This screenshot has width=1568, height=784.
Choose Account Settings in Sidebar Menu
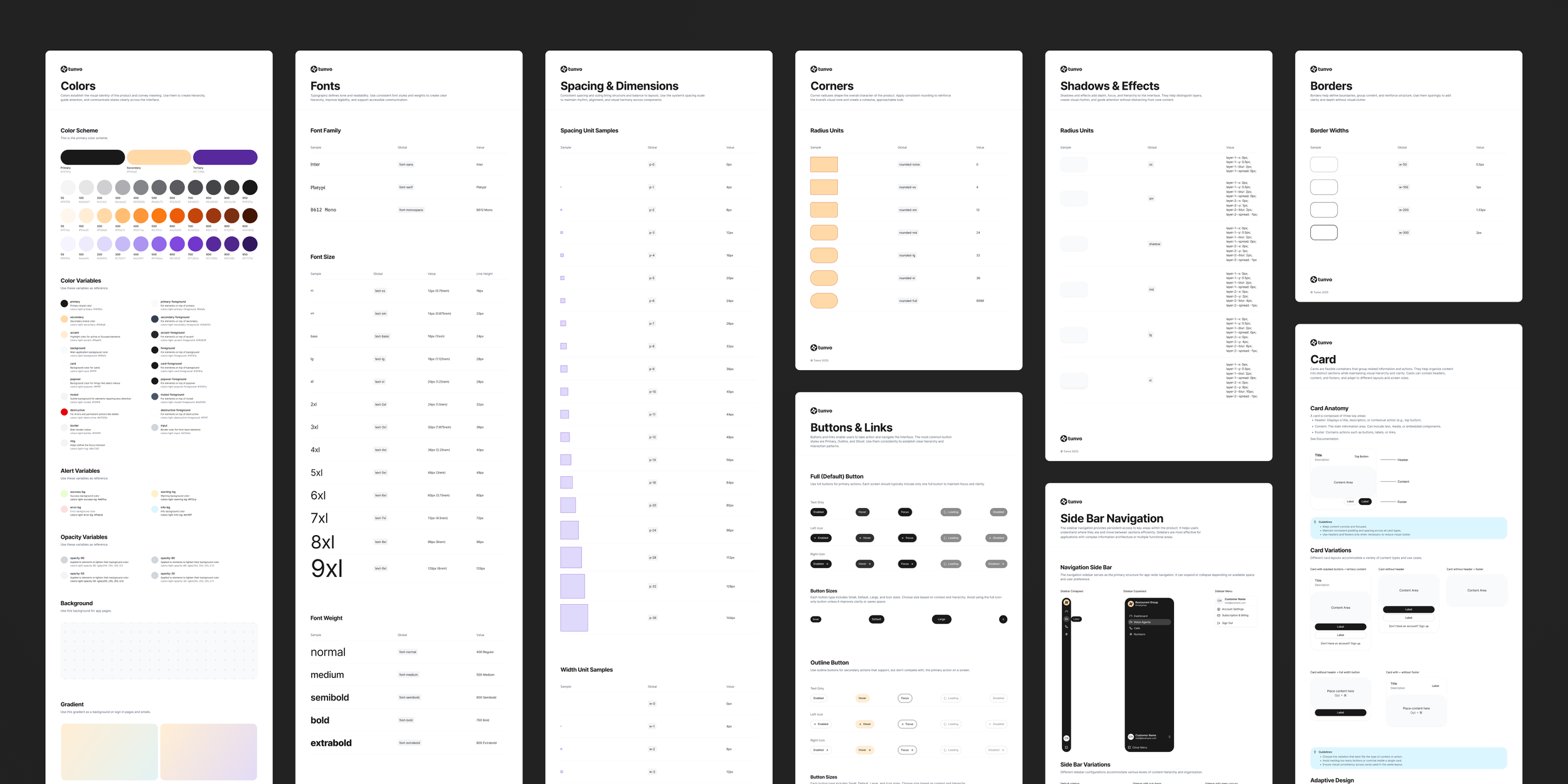coord(1232,609)
